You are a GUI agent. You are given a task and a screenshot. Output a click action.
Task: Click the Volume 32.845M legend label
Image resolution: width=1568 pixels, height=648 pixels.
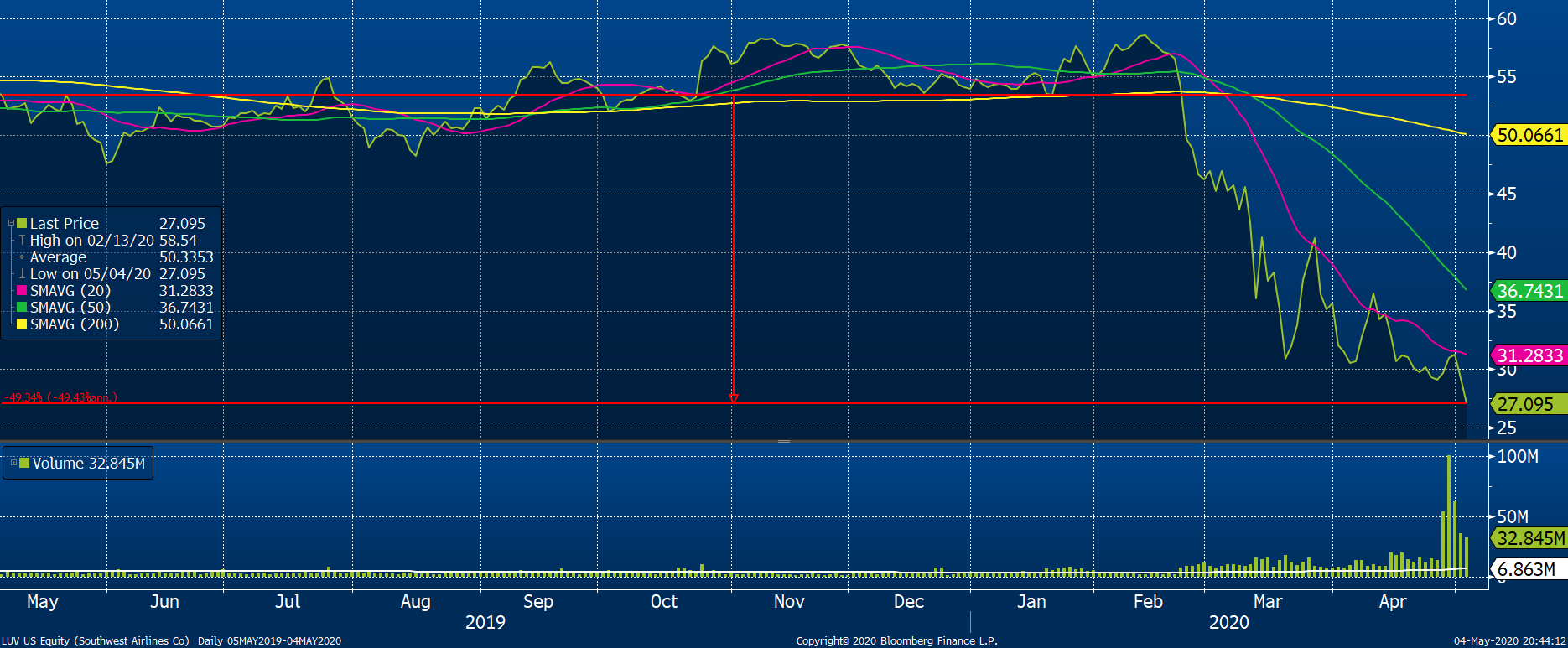click(89, 463)
